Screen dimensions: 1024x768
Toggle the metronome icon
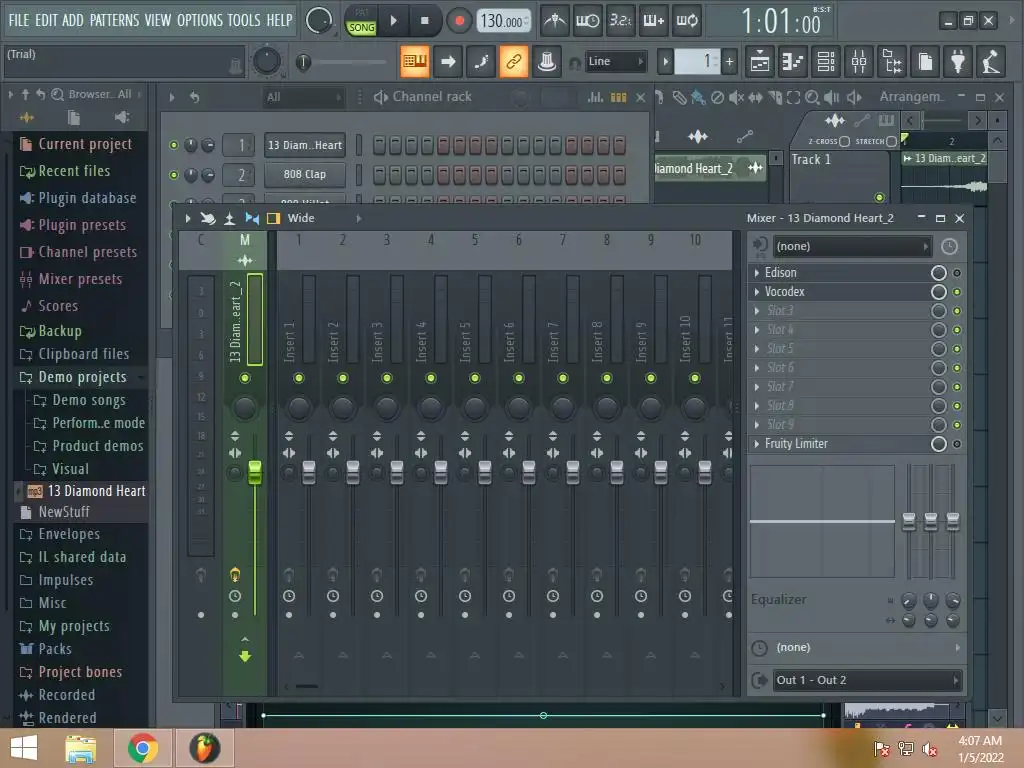point(555,21)
